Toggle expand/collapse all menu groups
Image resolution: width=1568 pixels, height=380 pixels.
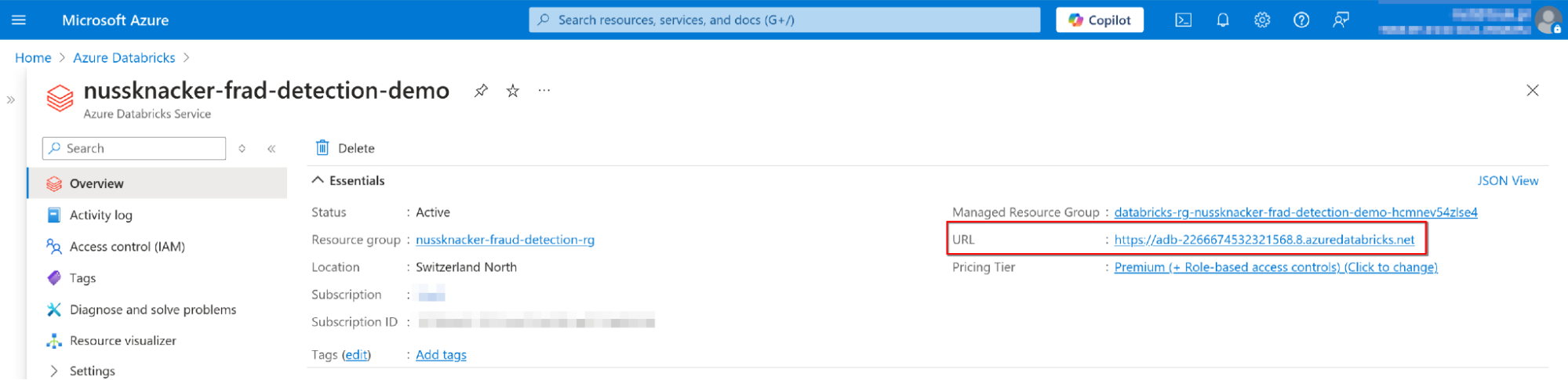(x=242, y=148)
